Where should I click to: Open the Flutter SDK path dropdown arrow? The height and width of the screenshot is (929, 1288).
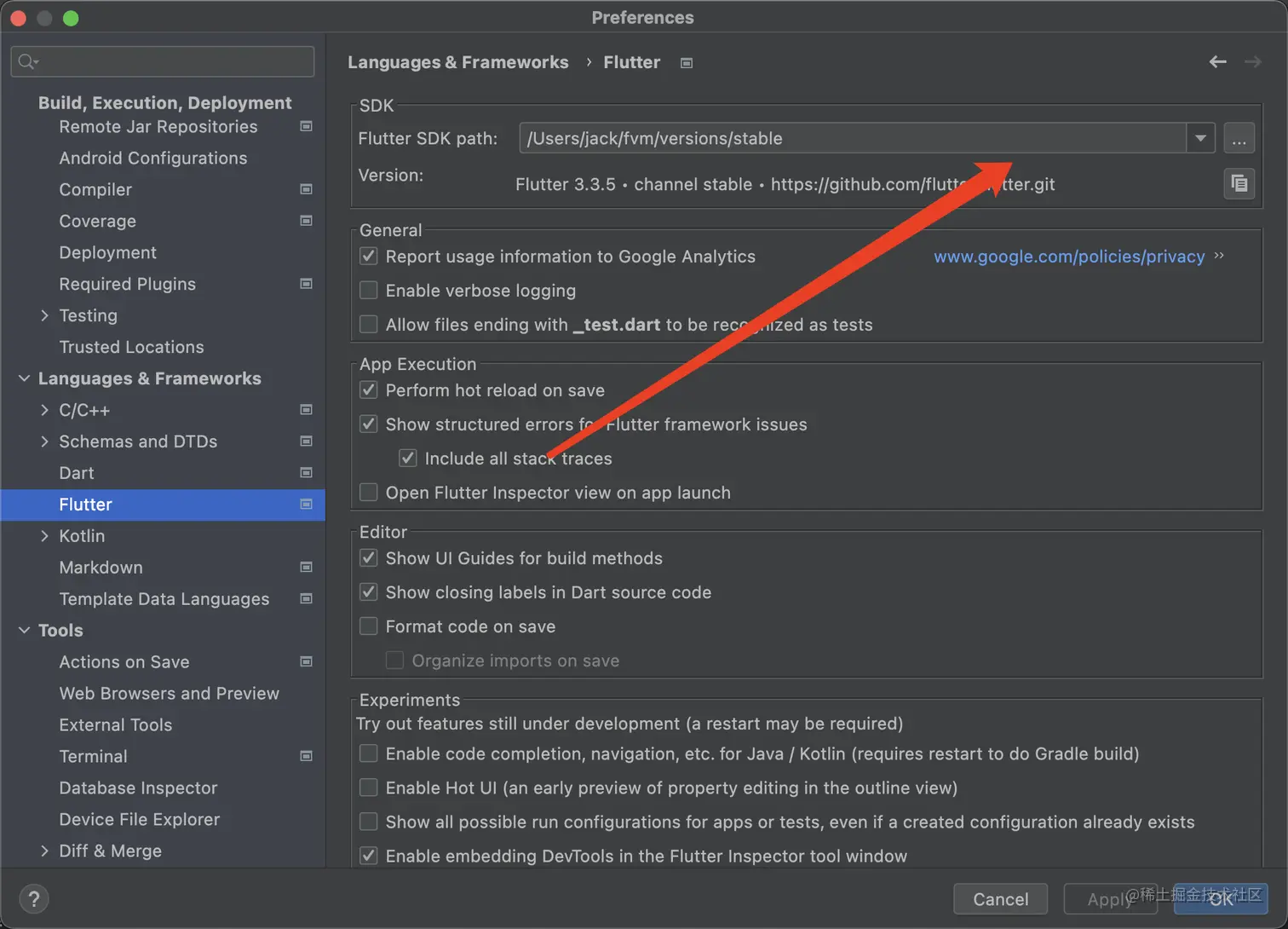click(x=1200, y=138)
